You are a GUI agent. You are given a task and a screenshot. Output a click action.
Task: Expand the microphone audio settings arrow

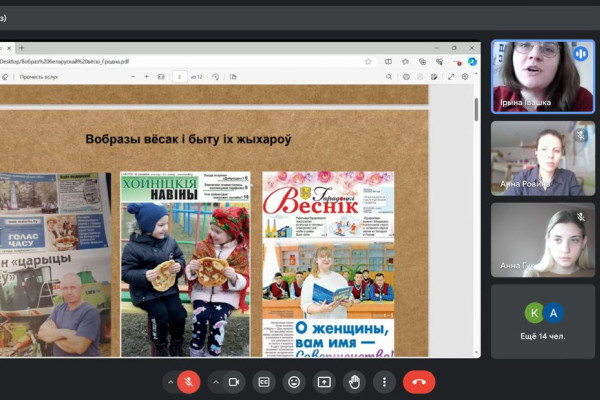[171, 382]
